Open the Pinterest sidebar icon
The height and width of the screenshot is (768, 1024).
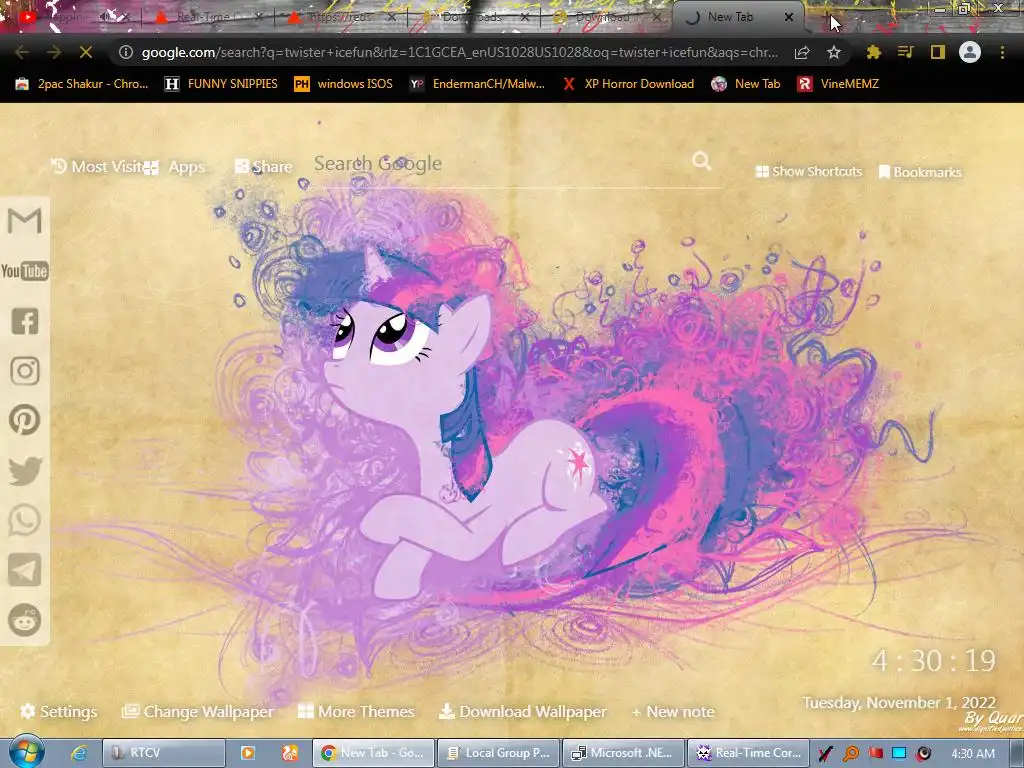(x=24, y=420)
